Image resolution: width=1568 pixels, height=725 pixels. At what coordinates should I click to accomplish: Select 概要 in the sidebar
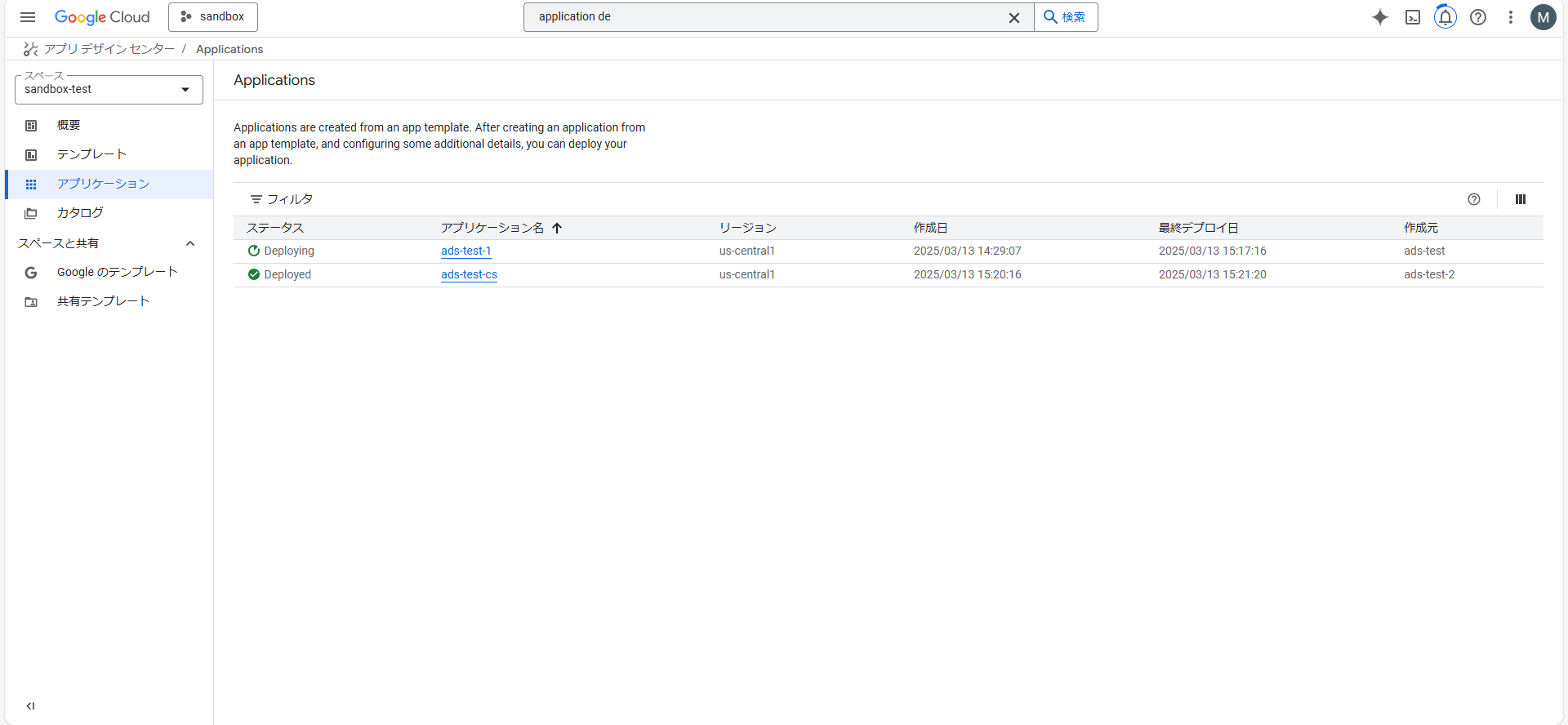[x=109, y=125]
